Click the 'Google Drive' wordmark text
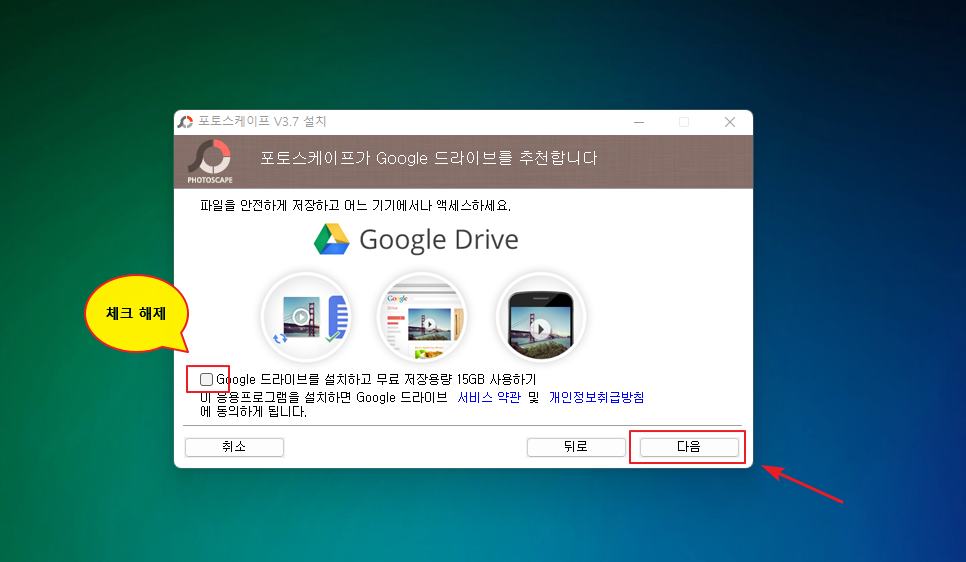The width and height of the screenshot is (966, 562). tap(439, 240)
